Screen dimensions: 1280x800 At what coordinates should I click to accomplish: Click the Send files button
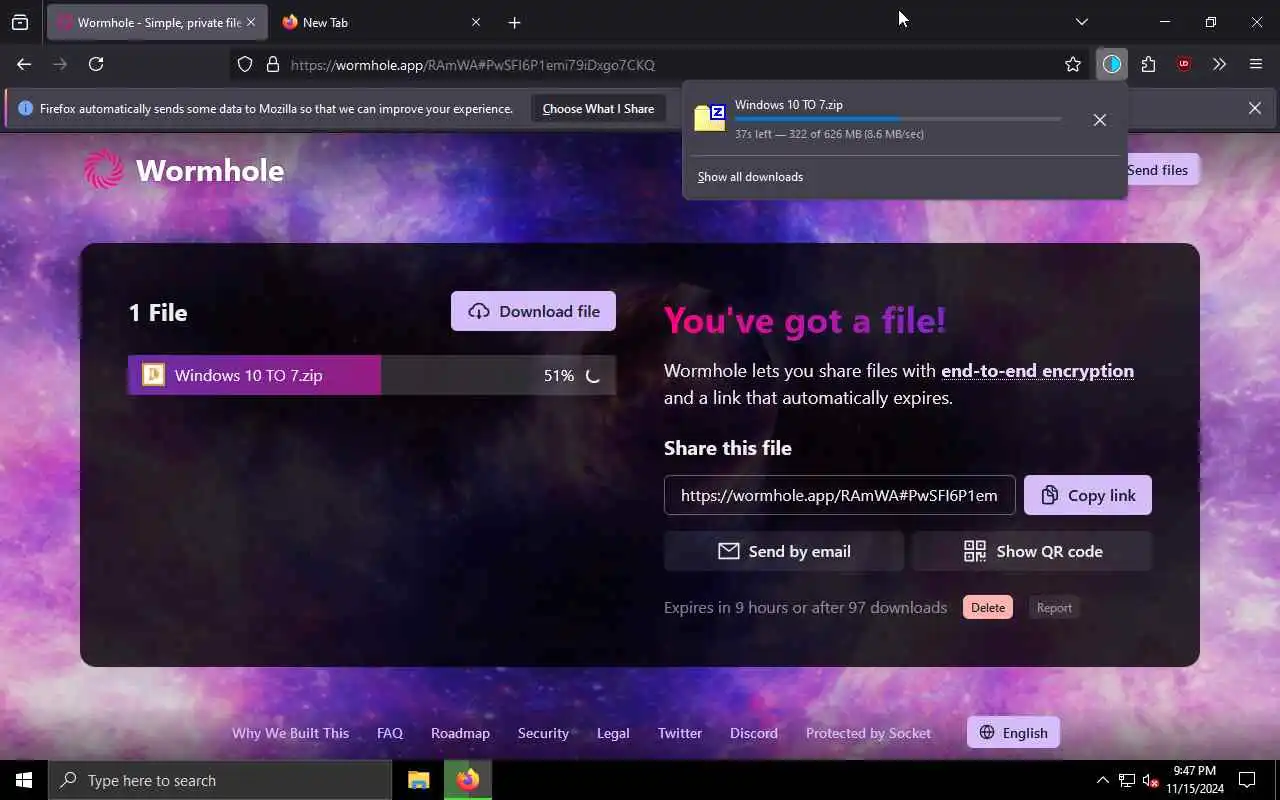(1157, 170)
